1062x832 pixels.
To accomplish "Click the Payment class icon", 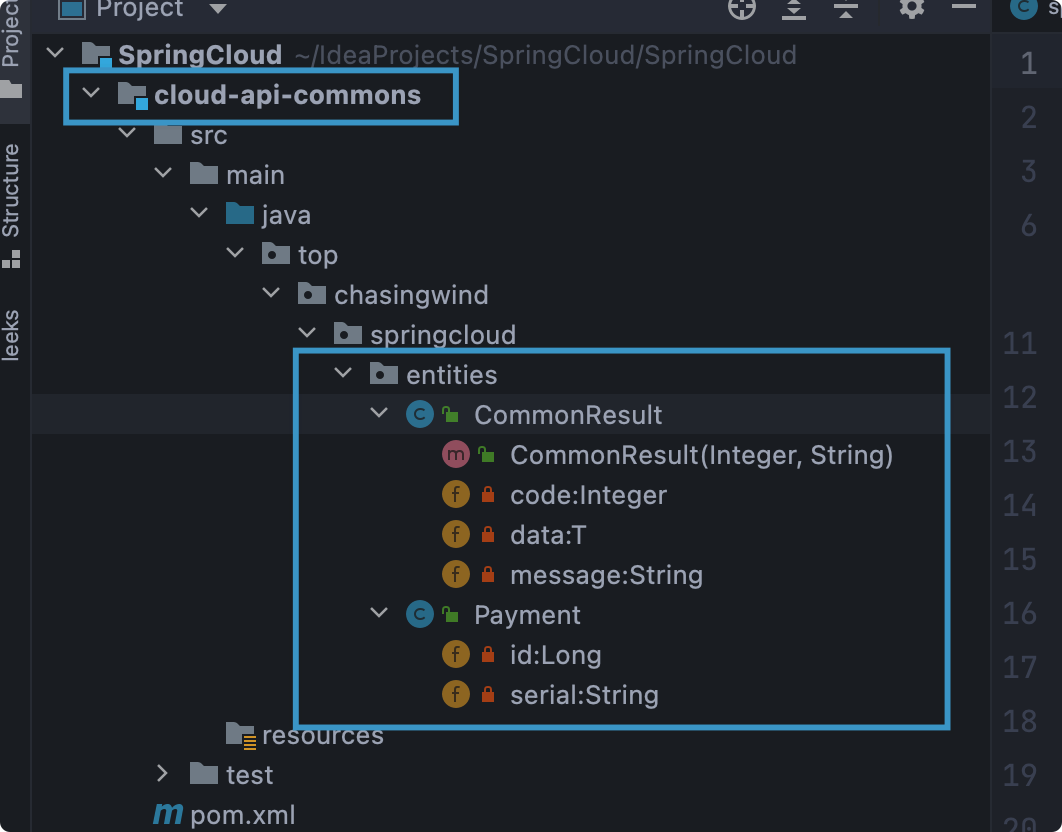I will point(420,615).
